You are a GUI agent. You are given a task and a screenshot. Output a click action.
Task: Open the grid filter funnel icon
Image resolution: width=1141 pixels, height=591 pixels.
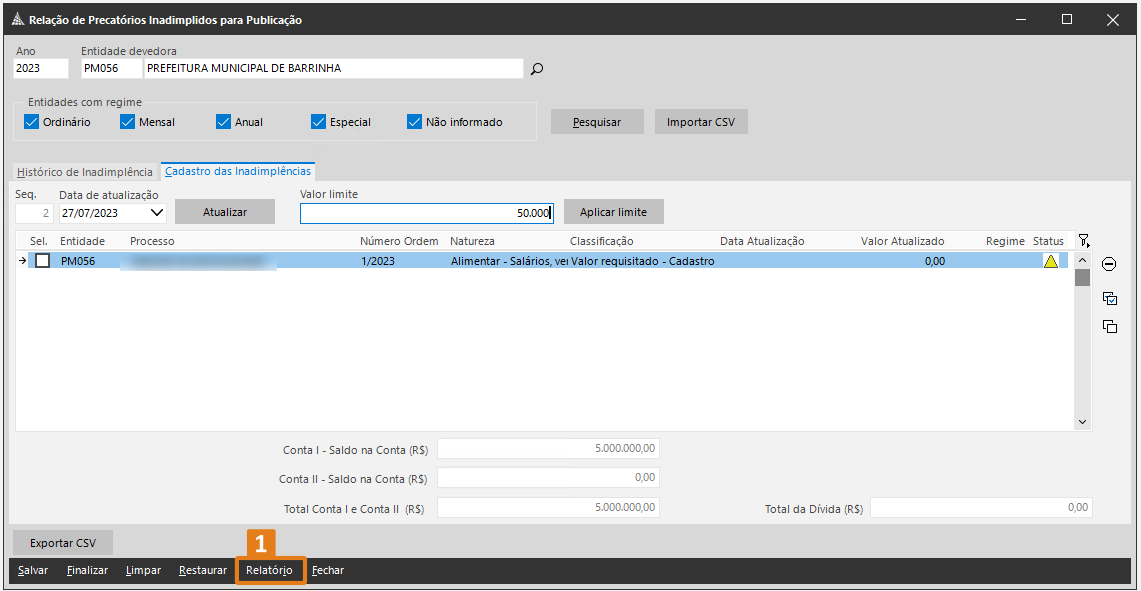1083,241
